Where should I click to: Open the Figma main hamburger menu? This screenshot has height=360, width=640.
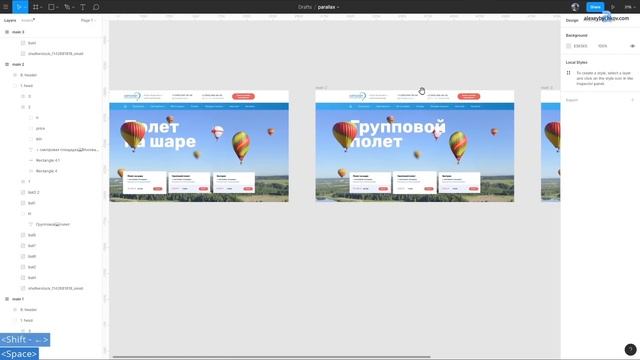[x=6, y=7]
